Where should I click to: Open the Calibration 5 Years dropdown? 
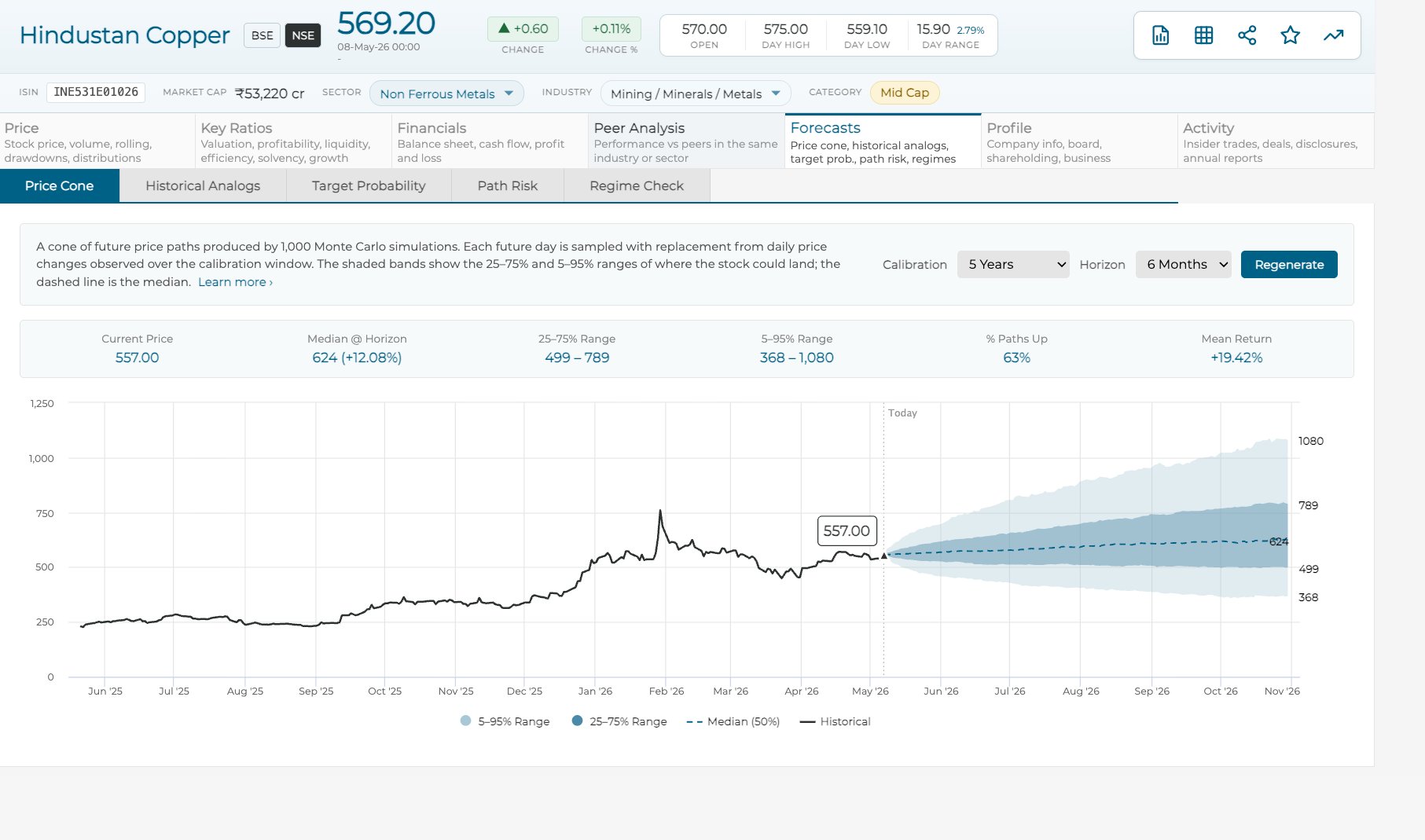pyautogui.click(x=1013, y=265)
